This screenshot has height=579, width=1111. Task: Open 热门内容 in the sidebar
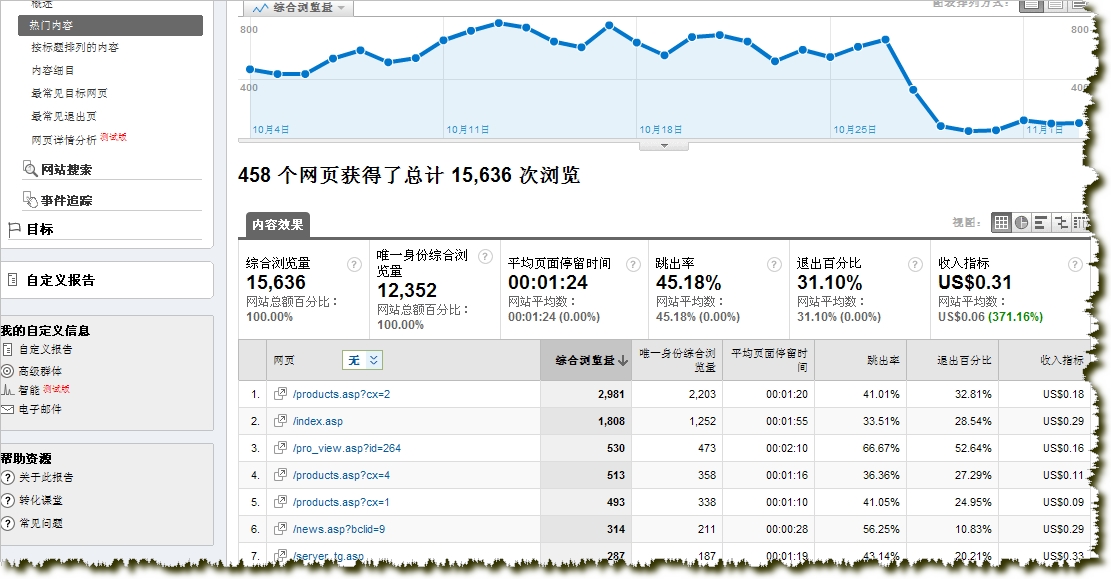coord(110,26)
